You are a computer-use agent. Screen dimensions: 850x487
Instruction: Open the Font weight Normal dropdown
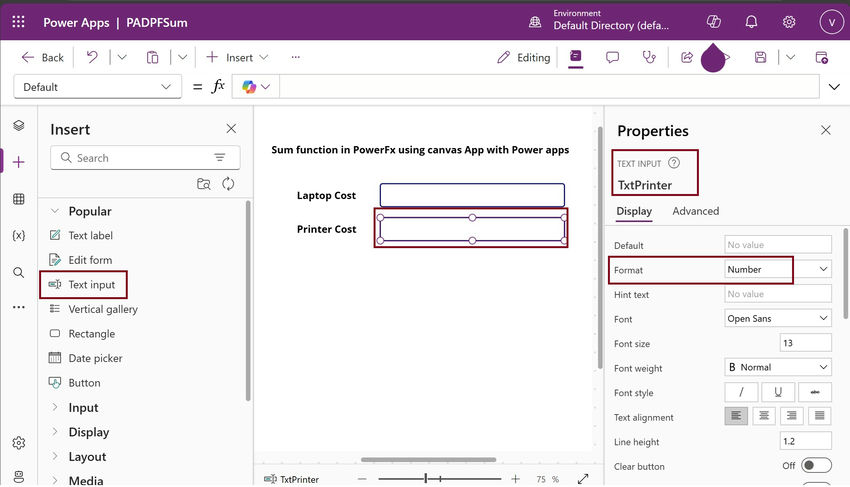click(778, 367)
